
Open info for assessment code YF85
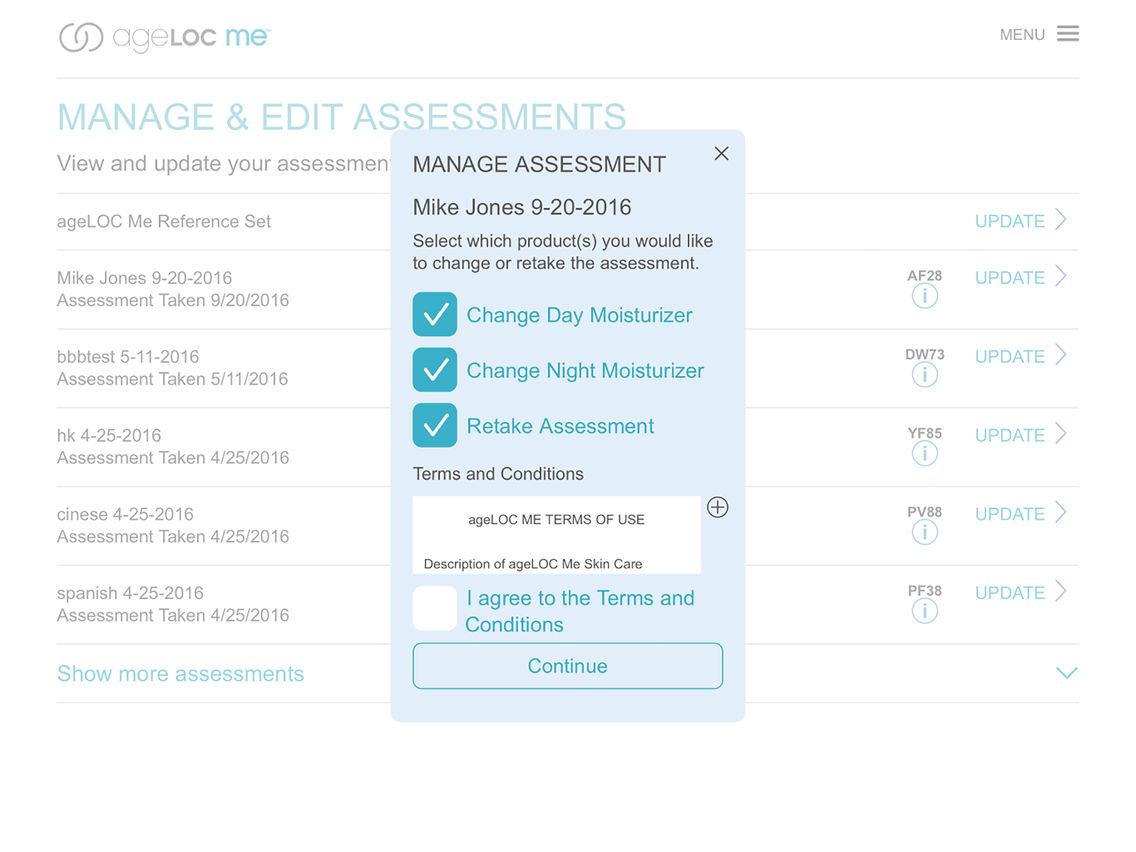pyautogui.click(x=924, y=454)
